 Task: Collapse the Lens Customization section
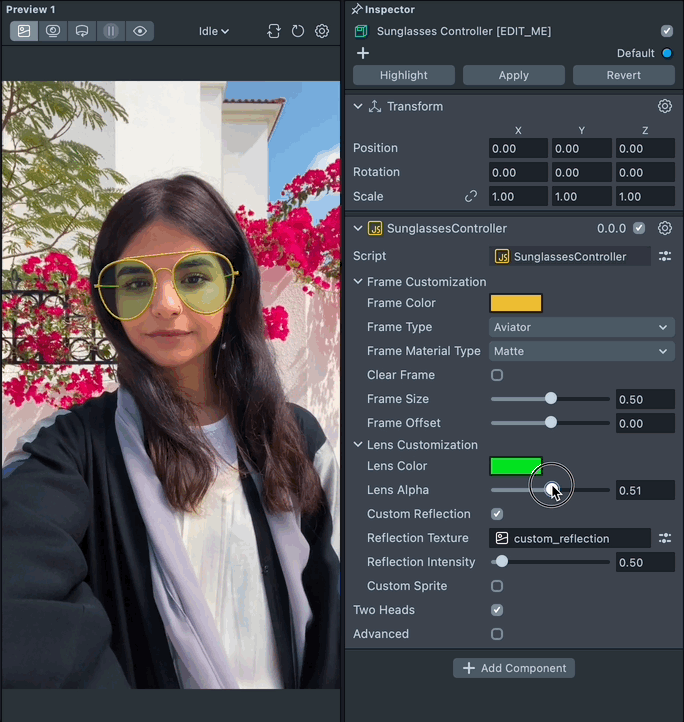[x=359, y=445]
